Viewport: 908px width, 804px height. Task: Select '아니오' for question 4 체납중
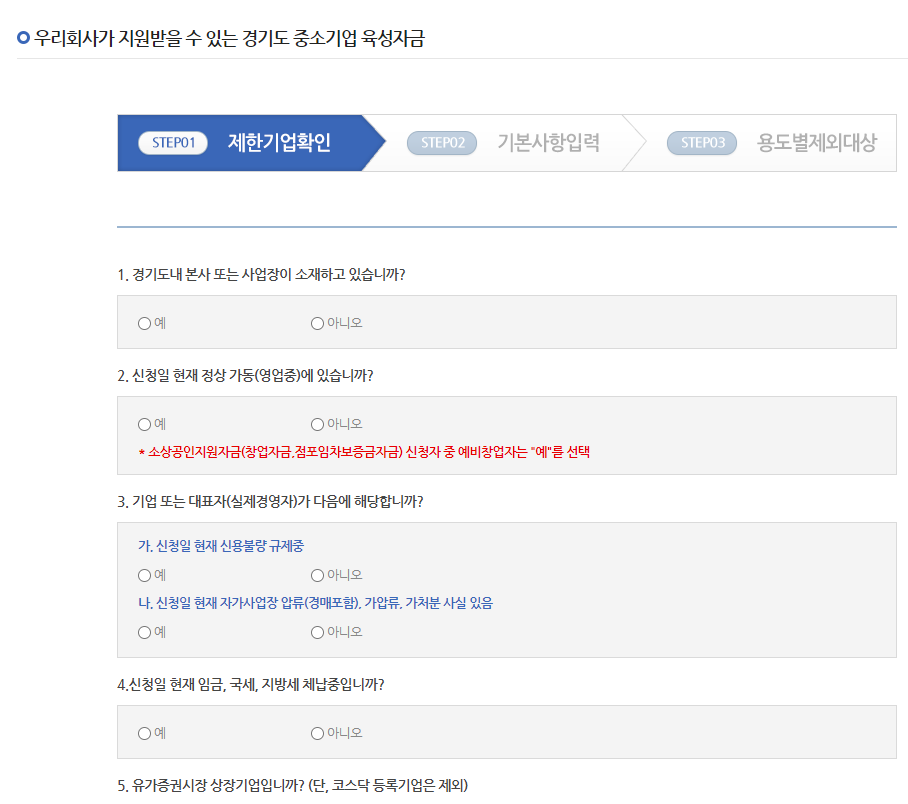(x=317, y=733)
